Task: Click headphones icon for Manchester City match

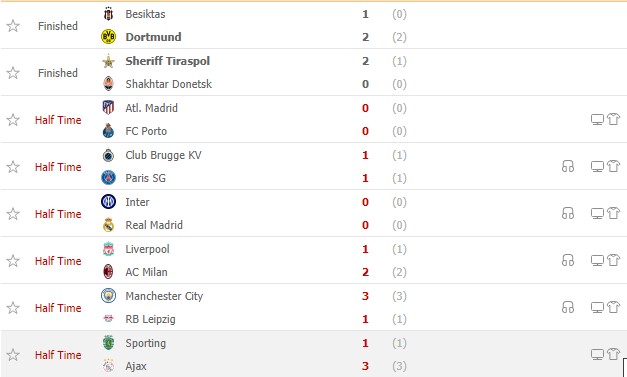Action: pyautogui.click(x=568, y=307)
